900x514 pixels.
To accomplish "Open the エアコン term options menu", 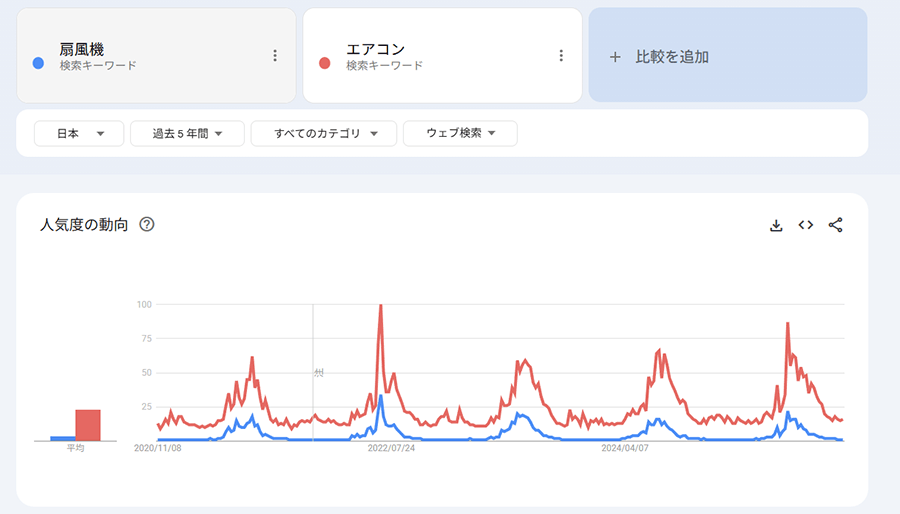I will (561, 56).
